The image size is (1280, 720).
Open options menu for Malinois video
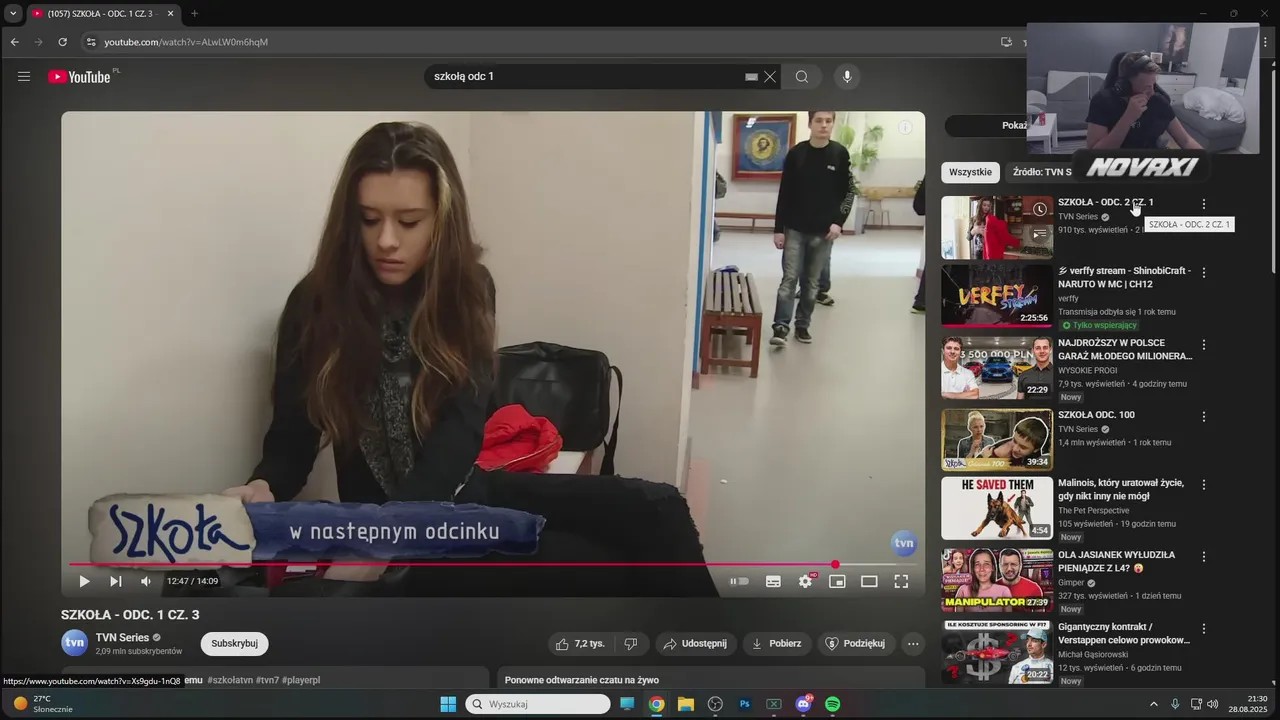pos(1204,485)
